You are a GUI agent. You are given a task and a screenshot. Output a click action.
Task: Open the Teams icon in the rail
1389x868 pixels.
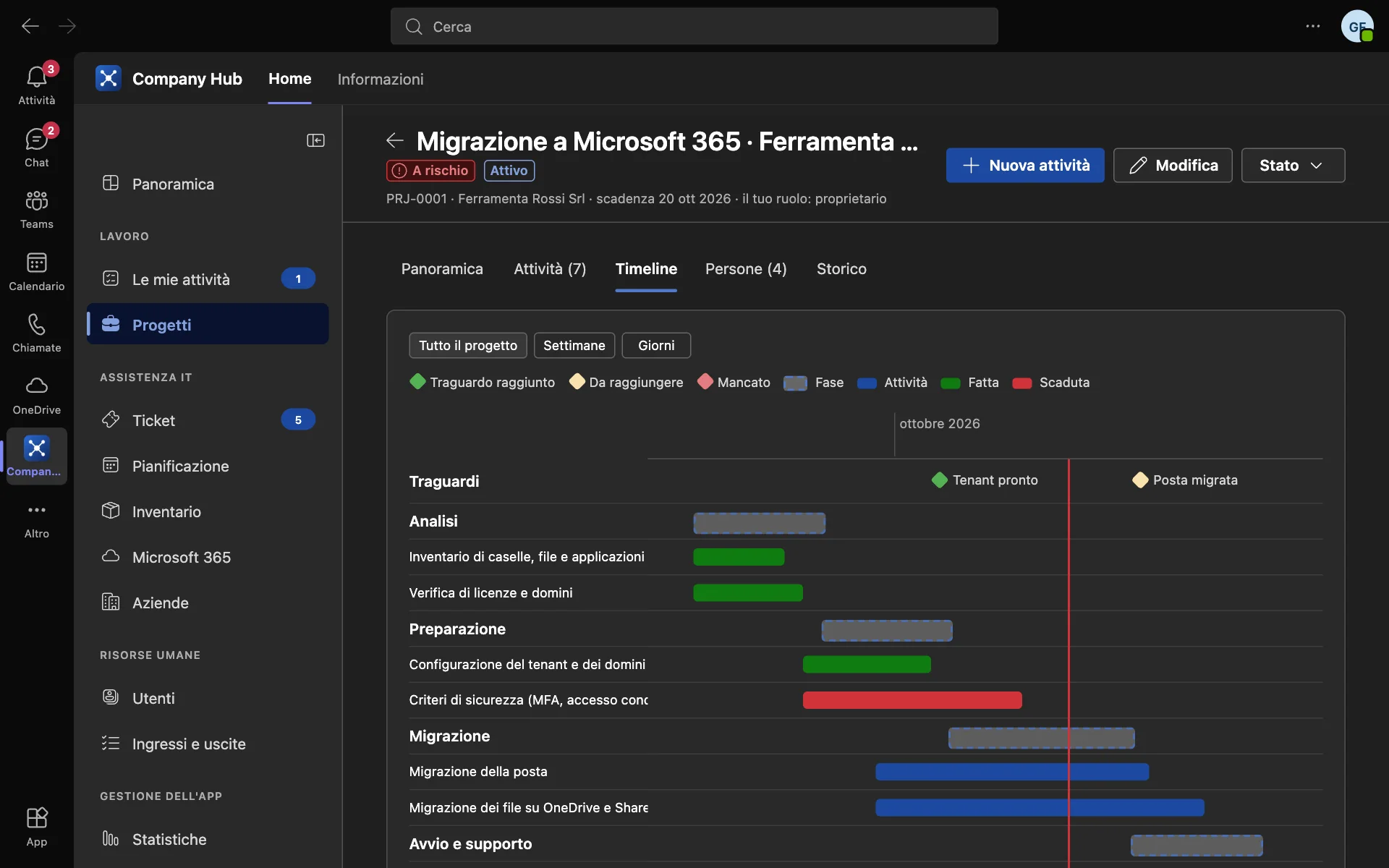pyautogui.click(x=36, y=209)
